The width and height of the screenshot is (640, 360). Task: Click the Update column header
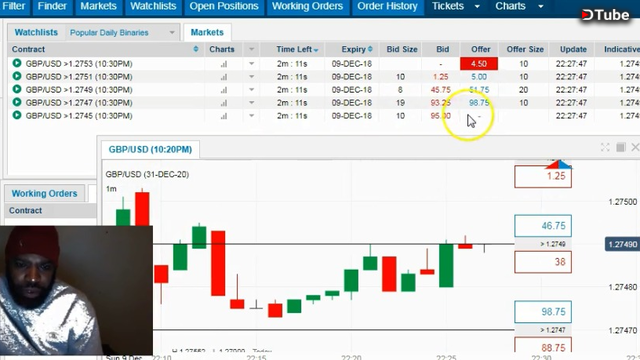[x=573, y=49]
